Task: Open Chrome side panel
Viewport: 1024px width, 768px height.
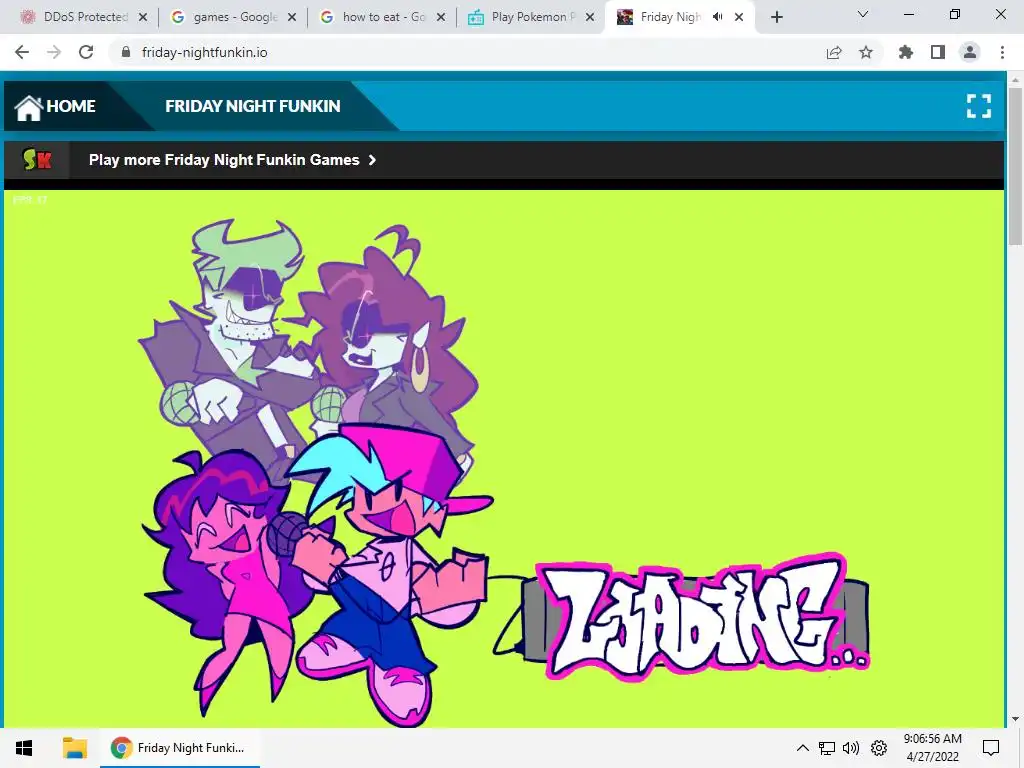Action: click(x=938, y=52)
